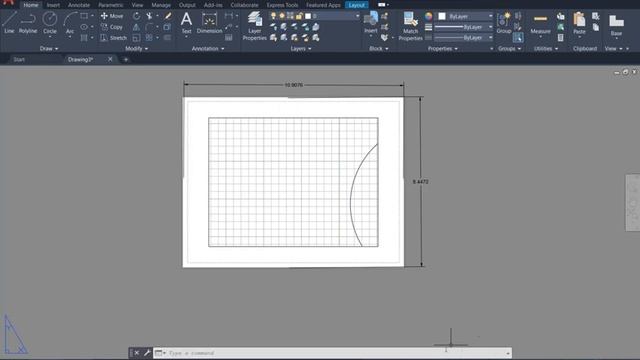Screen dimensions: 640x360
Task: Open the linetype ByLayer dropdown
Action: click(464, 38)
